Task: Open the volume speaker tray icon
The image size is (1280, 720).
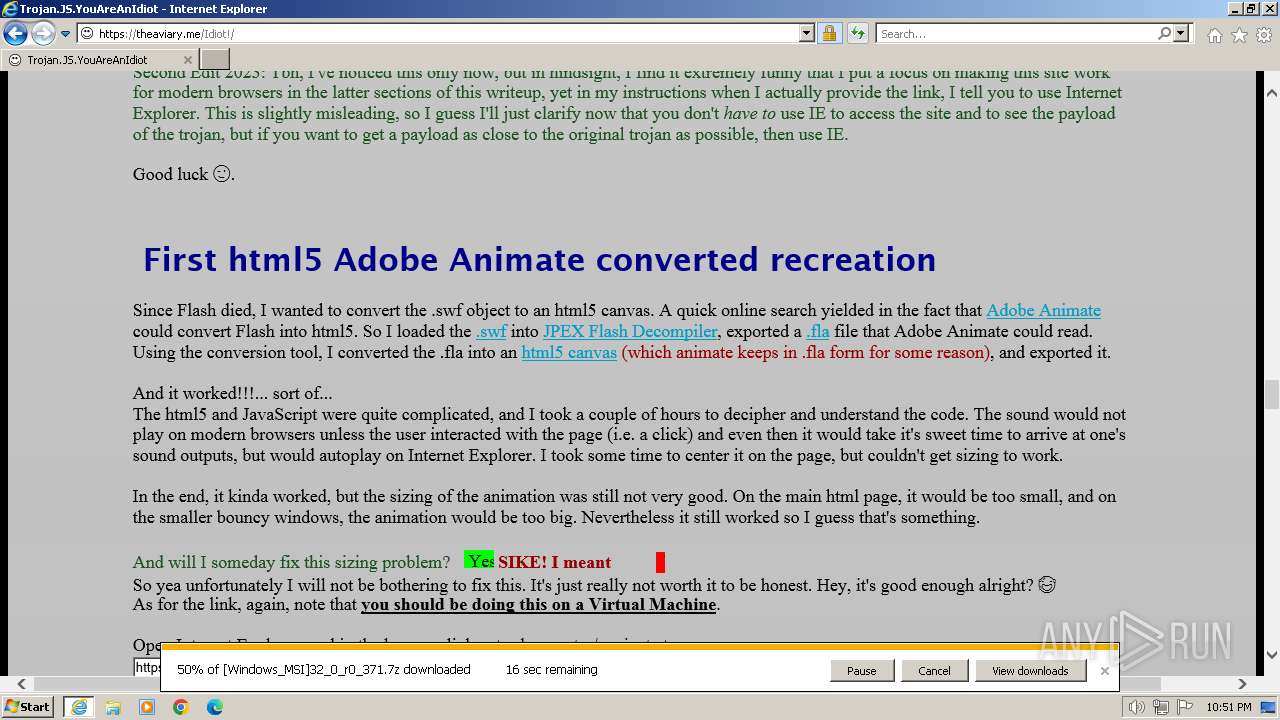Action: pos(1137,708)
